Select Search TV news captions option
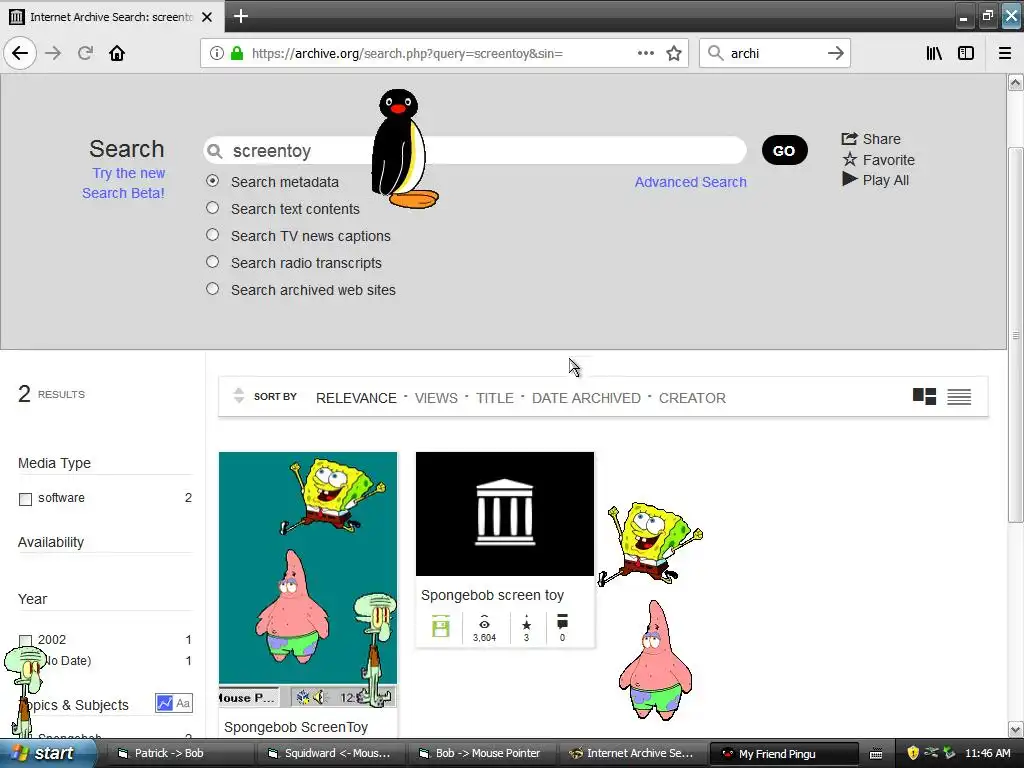1024x768 pixels. pyautogui.click(x=212, y=234)
